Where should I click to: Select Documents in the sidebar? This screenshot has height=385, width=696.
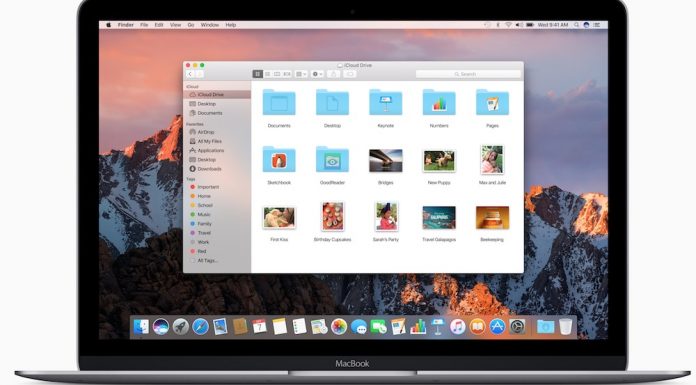tap(217, 113)
